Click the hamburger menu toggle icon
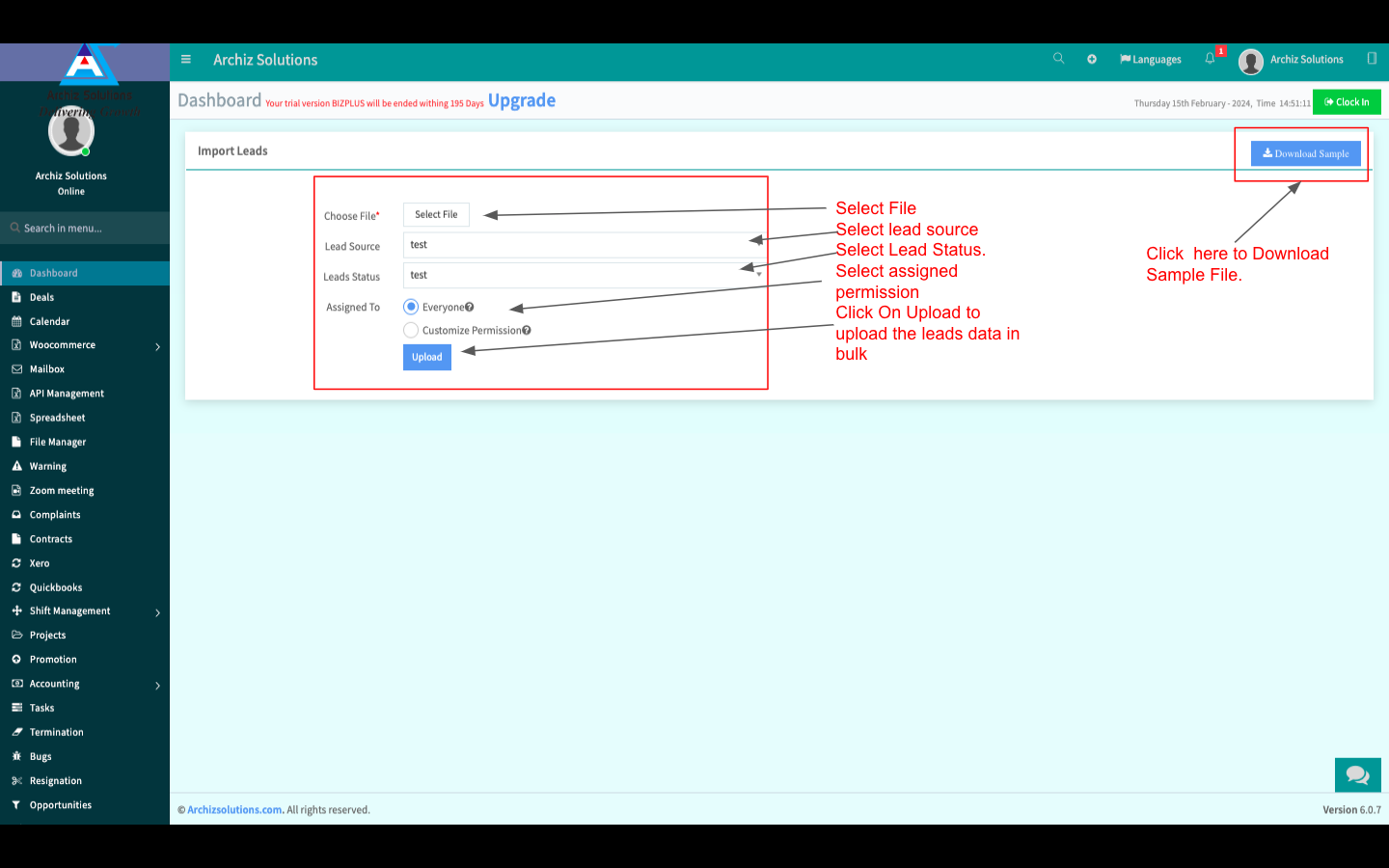1389x868 pixels. click(186, 60)
